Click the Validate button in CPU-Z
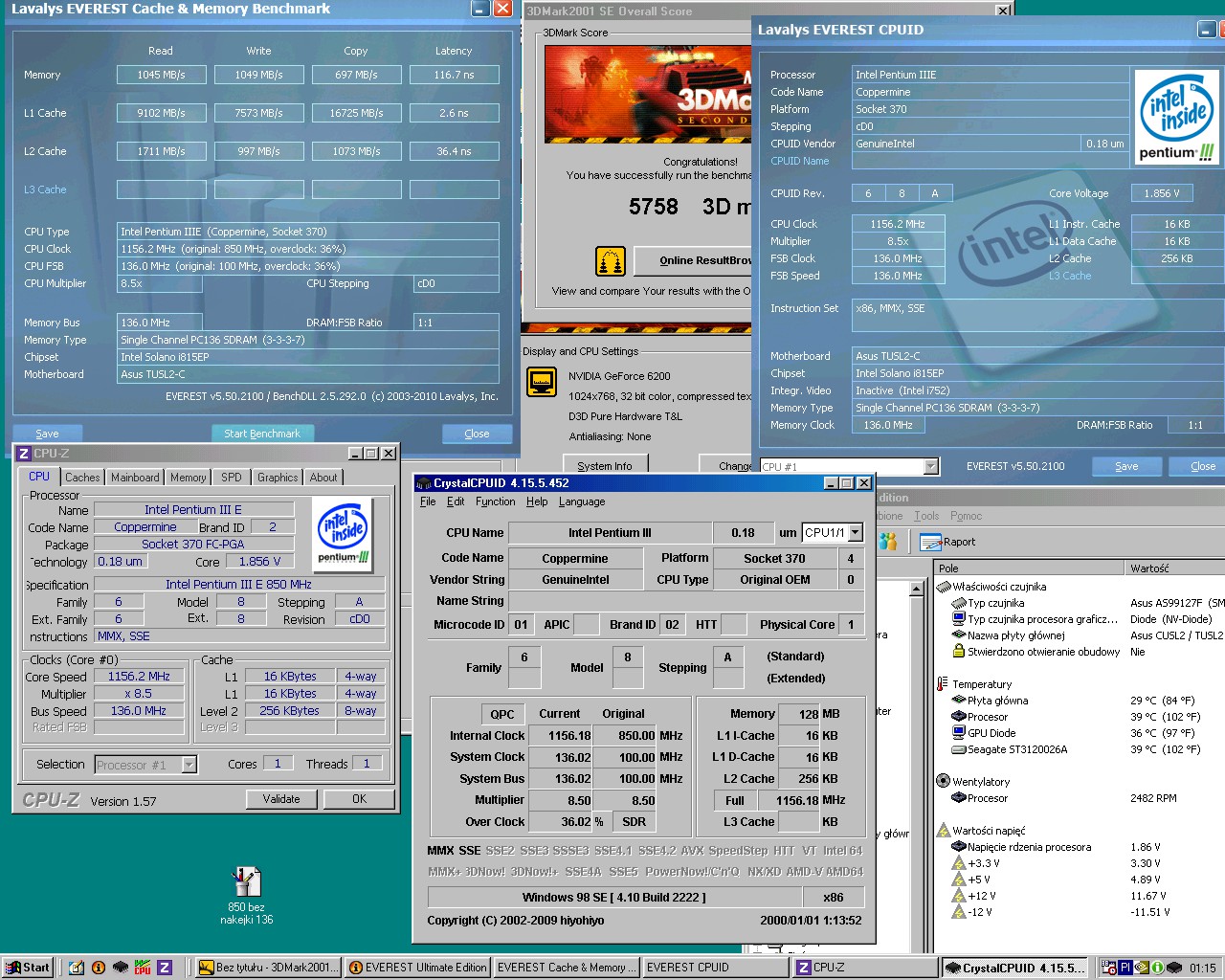Screen dimensions: 1225x980 click(281, 799)
